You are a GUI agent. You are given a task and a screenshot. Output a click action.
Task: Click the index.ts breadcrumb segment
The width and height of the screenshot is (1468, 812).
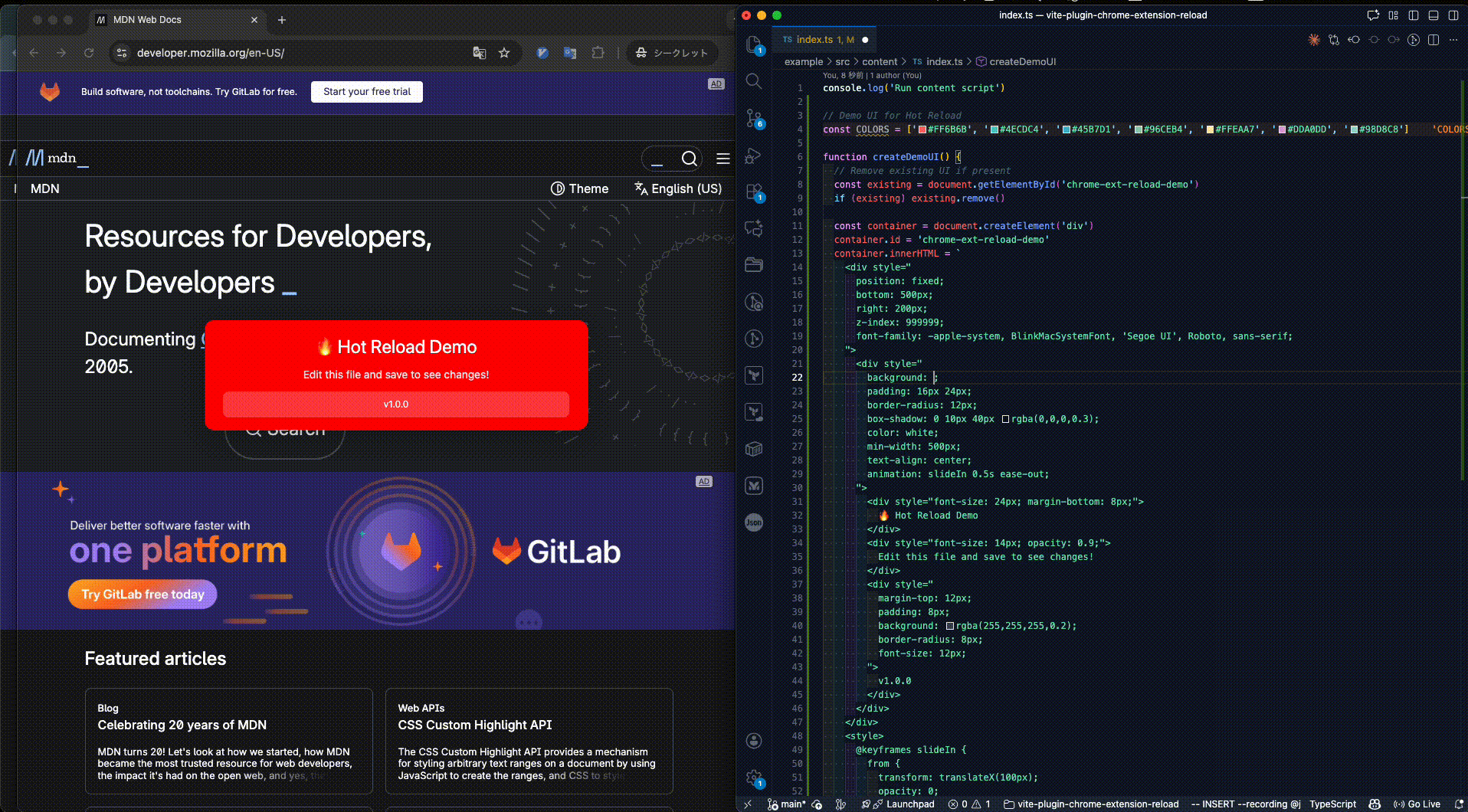[938, 61]
